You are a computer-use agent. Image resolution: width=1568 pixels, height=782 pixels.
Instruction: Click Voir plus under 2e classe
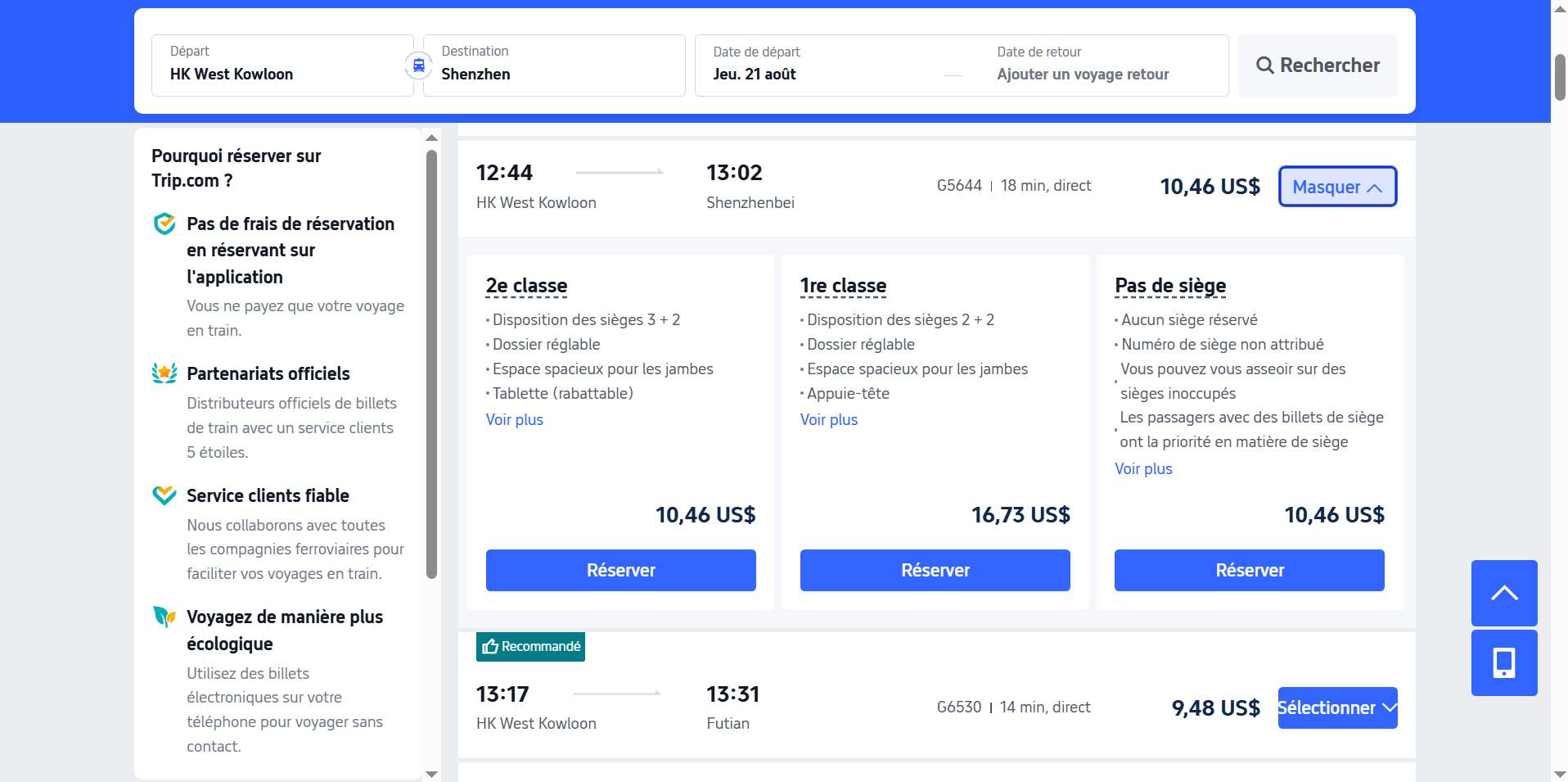coord(515,419)
